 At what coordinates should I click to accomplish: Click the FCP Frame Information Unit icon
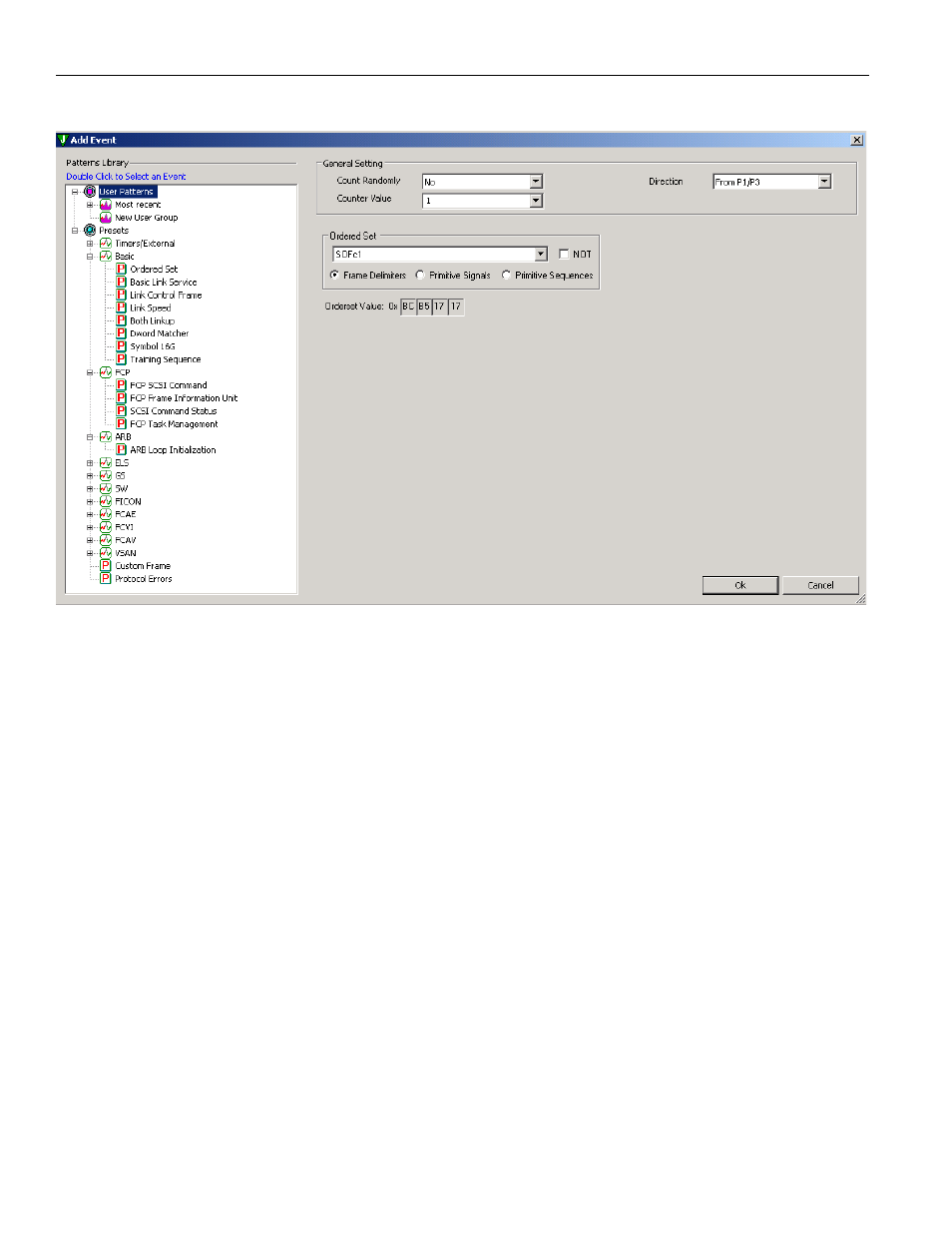[121, 398]
